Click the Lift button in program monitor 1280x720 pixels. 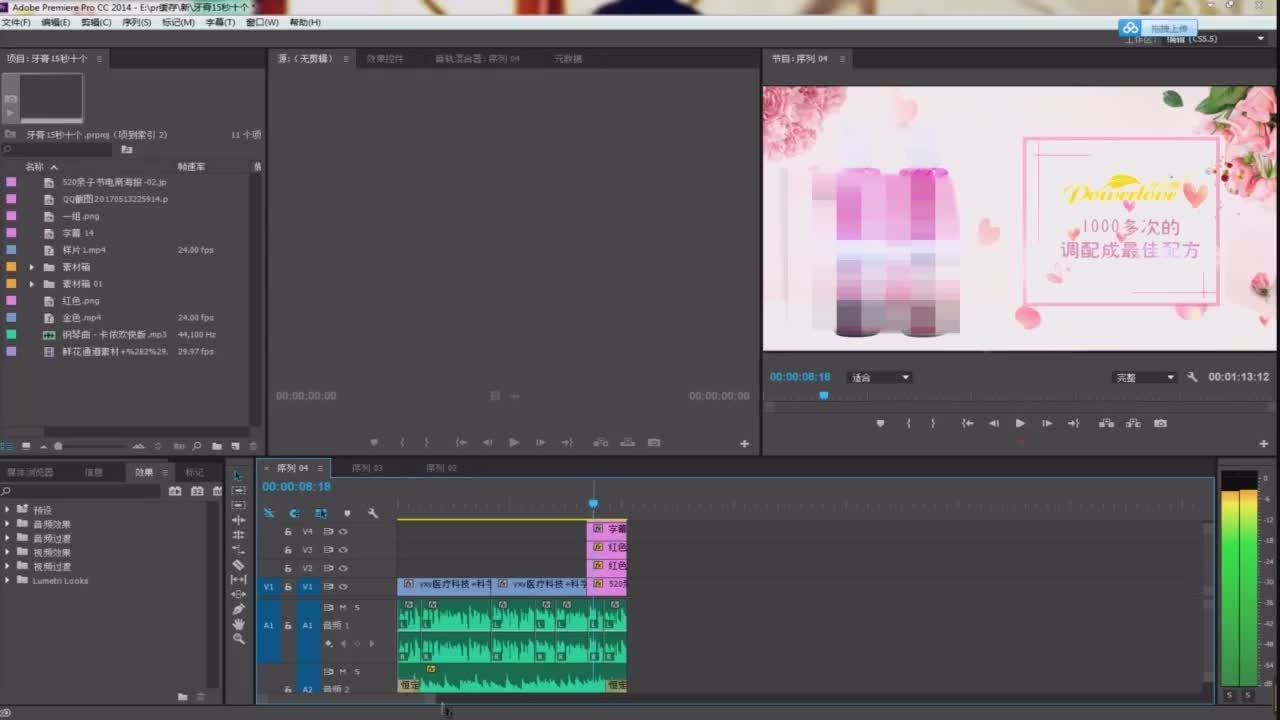pos(1106,423)
